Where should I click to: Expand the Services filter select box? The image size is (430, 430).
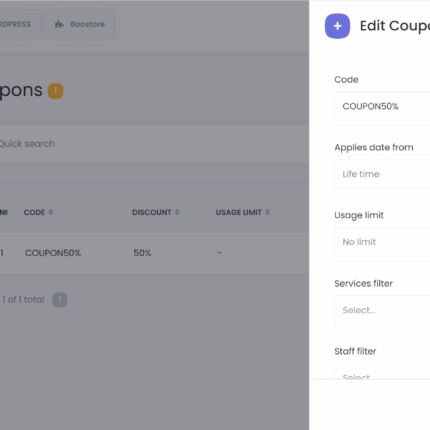tap(382, 310)
